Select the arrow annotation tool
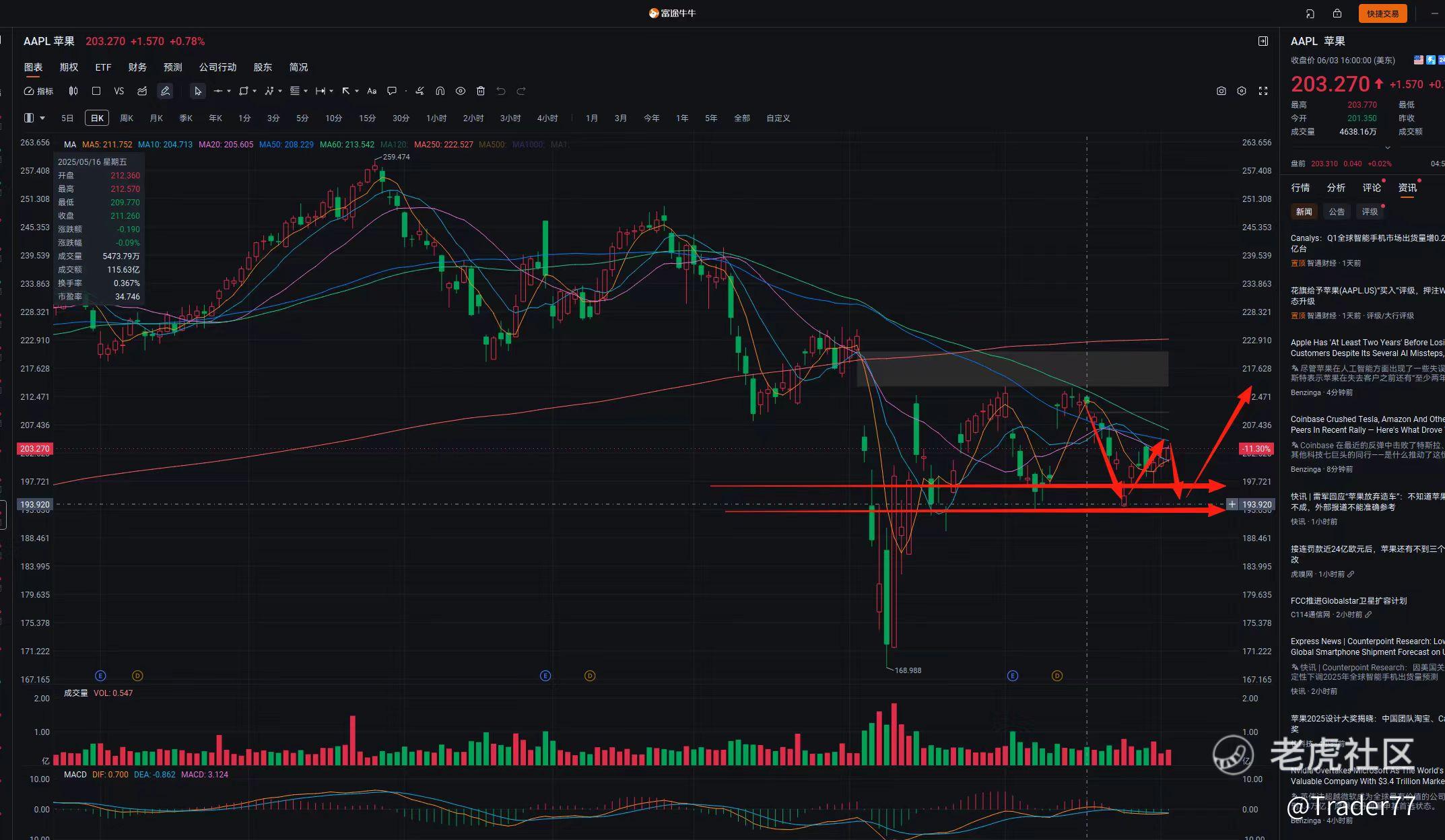The width and height of the screenshot is (1445, 840). coord(346,91)
